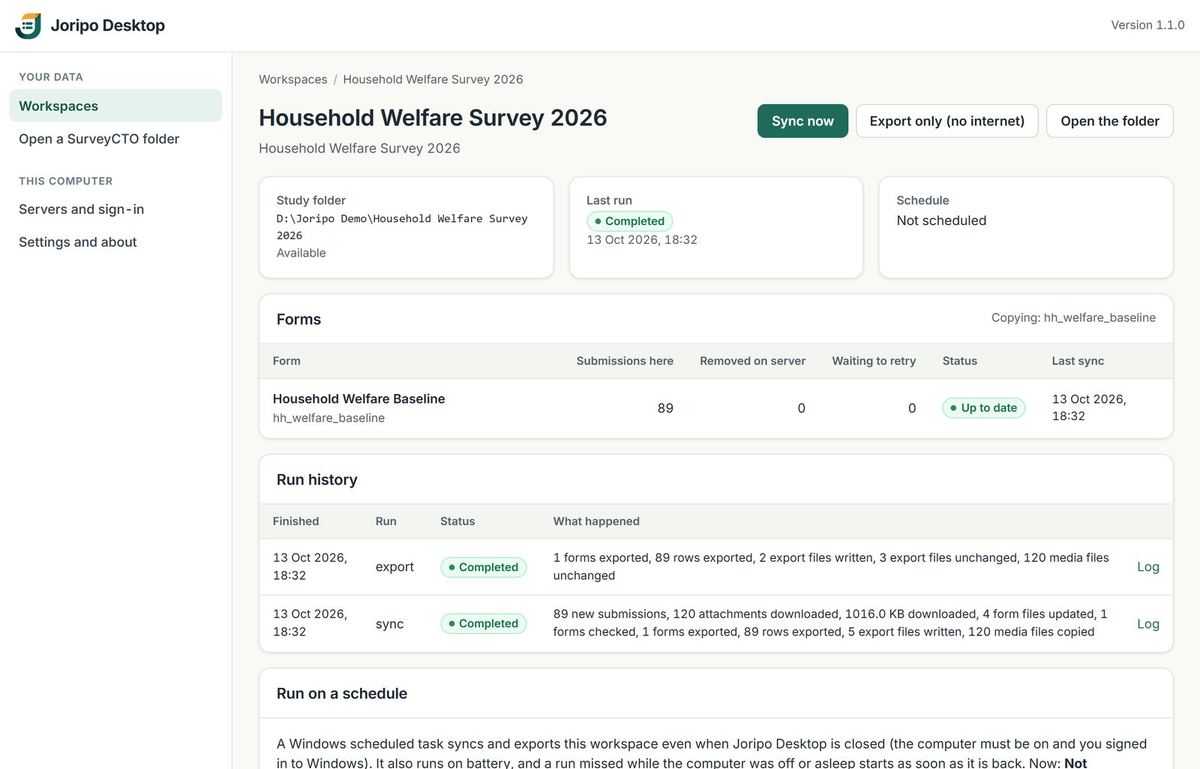Click the Available status under Study folder
Viewport: 1200px width, 769px height.
tap(301, 253)
